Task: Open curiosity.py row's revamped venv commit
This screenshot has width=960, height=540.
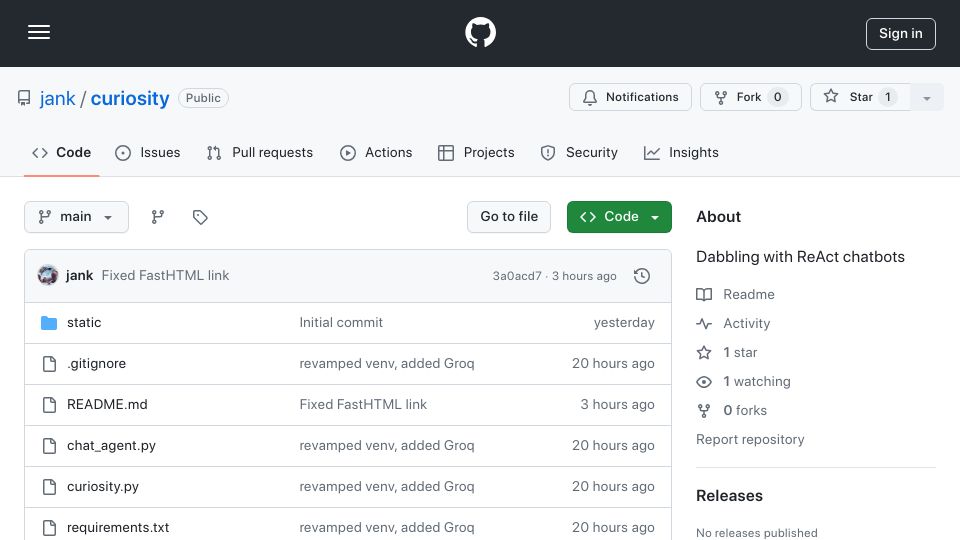Action: [387, 487]
